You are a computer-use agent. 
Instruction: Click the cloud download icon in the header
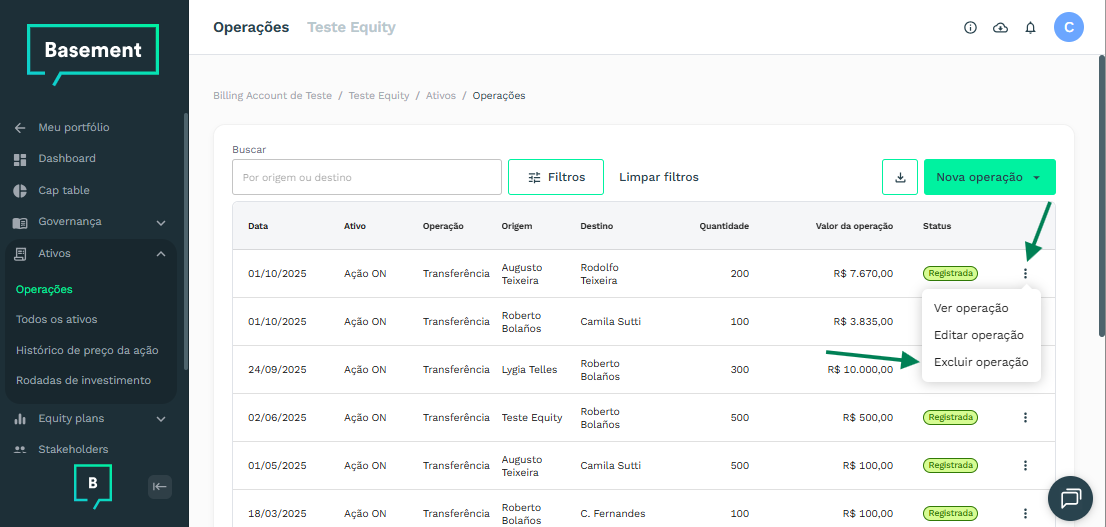(x=1000, y=28)
